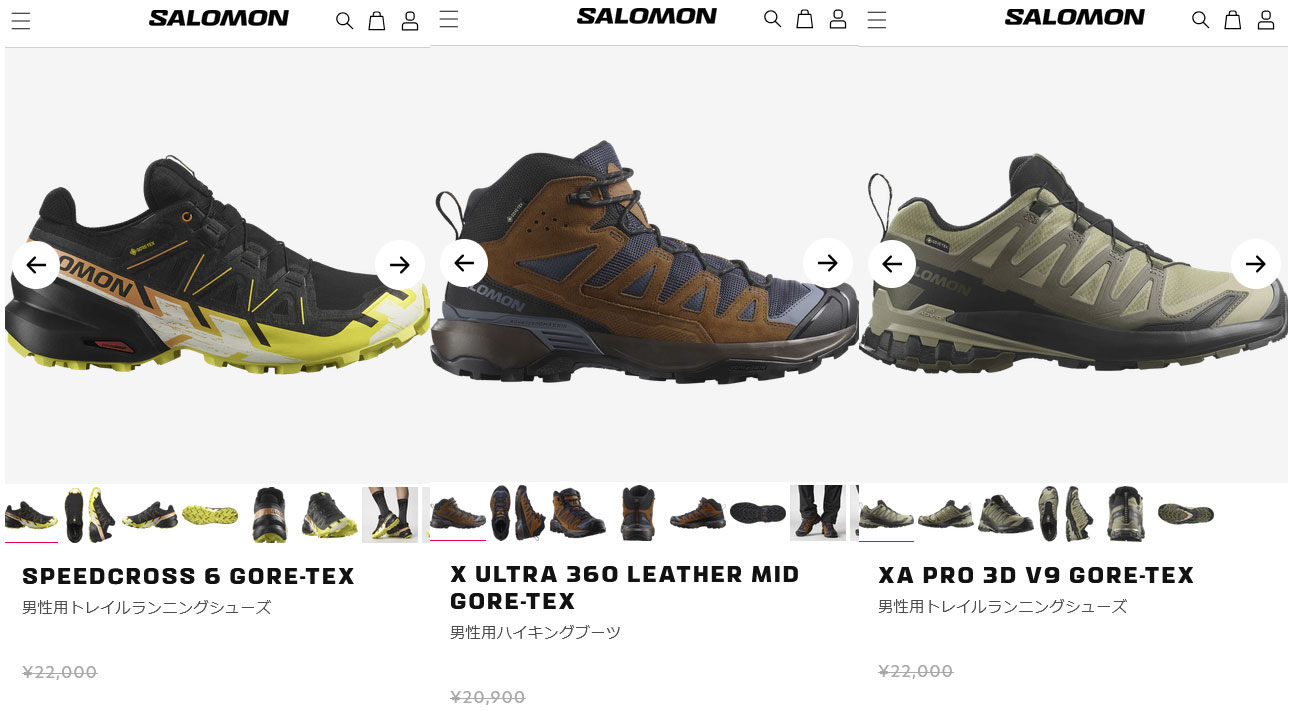Select Speedcross yellow outsole thumbnail
The image size is (1290, 711).
210,515
